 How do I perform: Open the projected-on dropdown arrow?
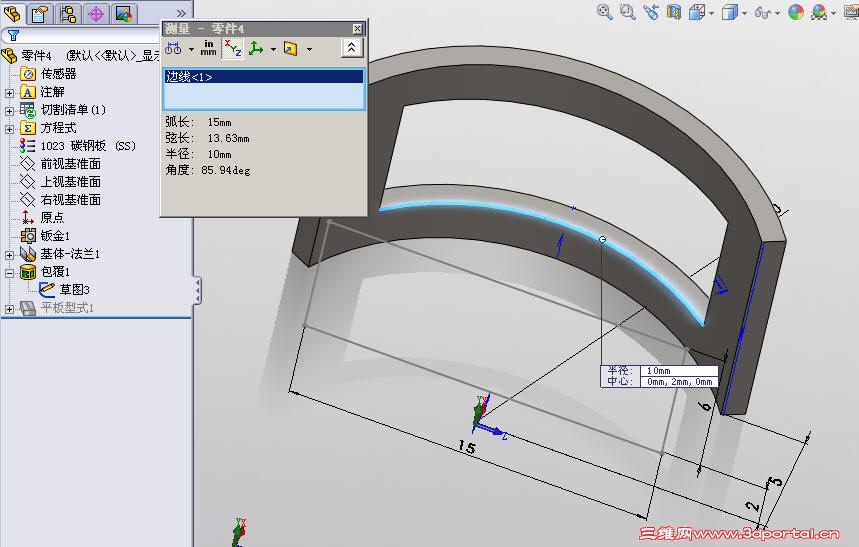click(x=310, y=49)
